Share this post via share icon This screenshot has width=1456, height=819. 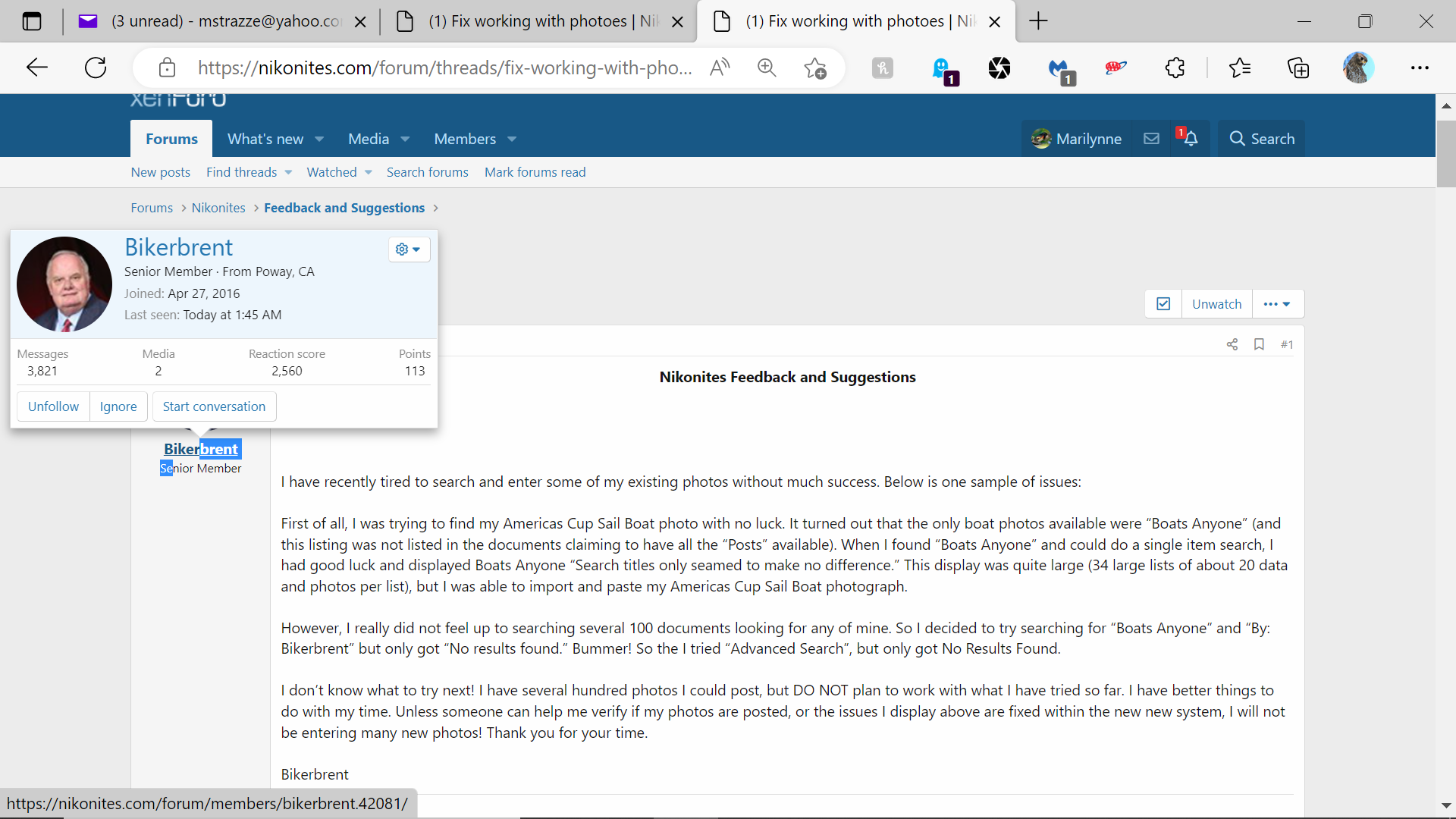[x=1232, y=344]
